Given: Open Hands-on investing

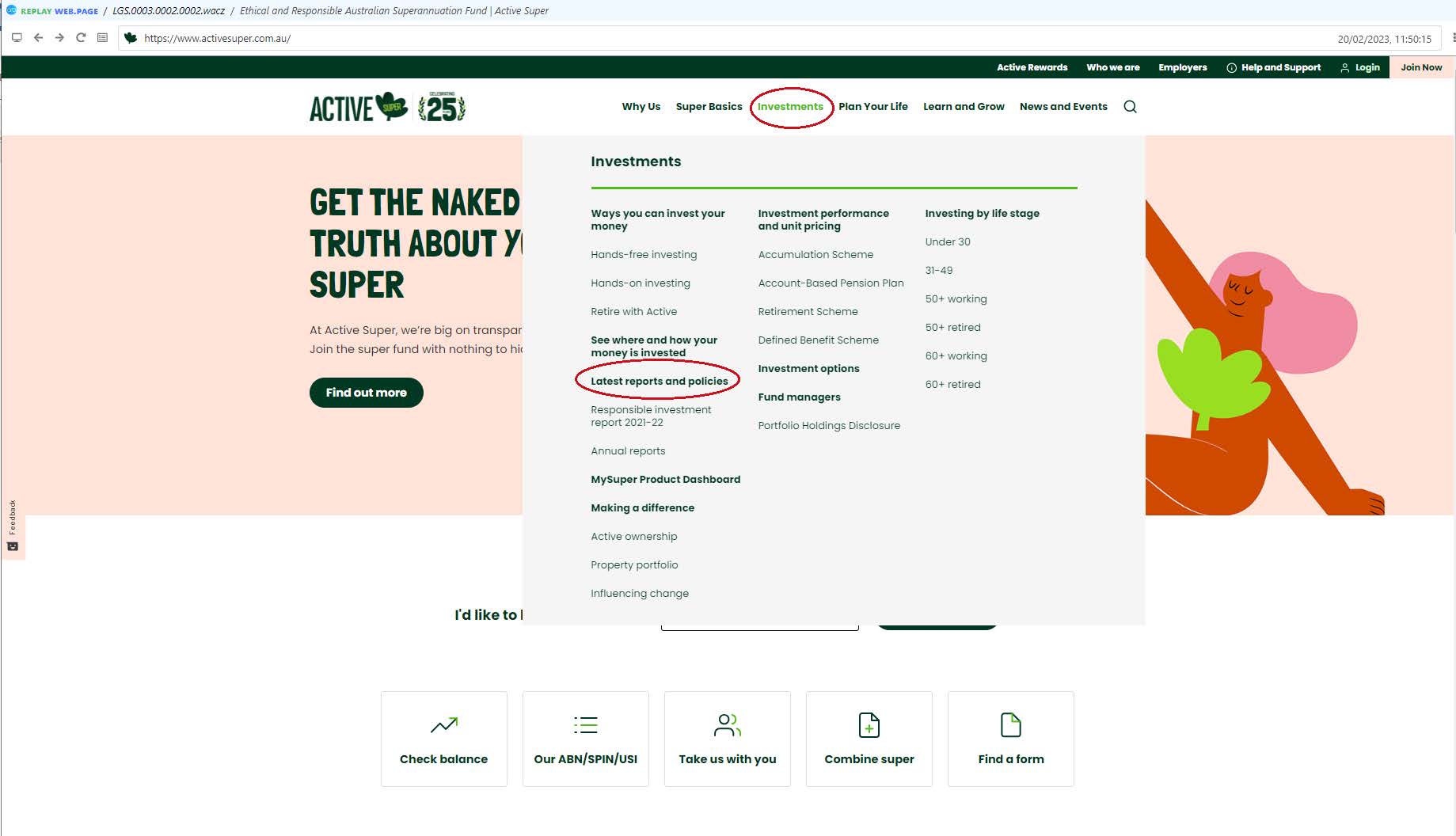Looking at the screenshot, I should point(641,283).
